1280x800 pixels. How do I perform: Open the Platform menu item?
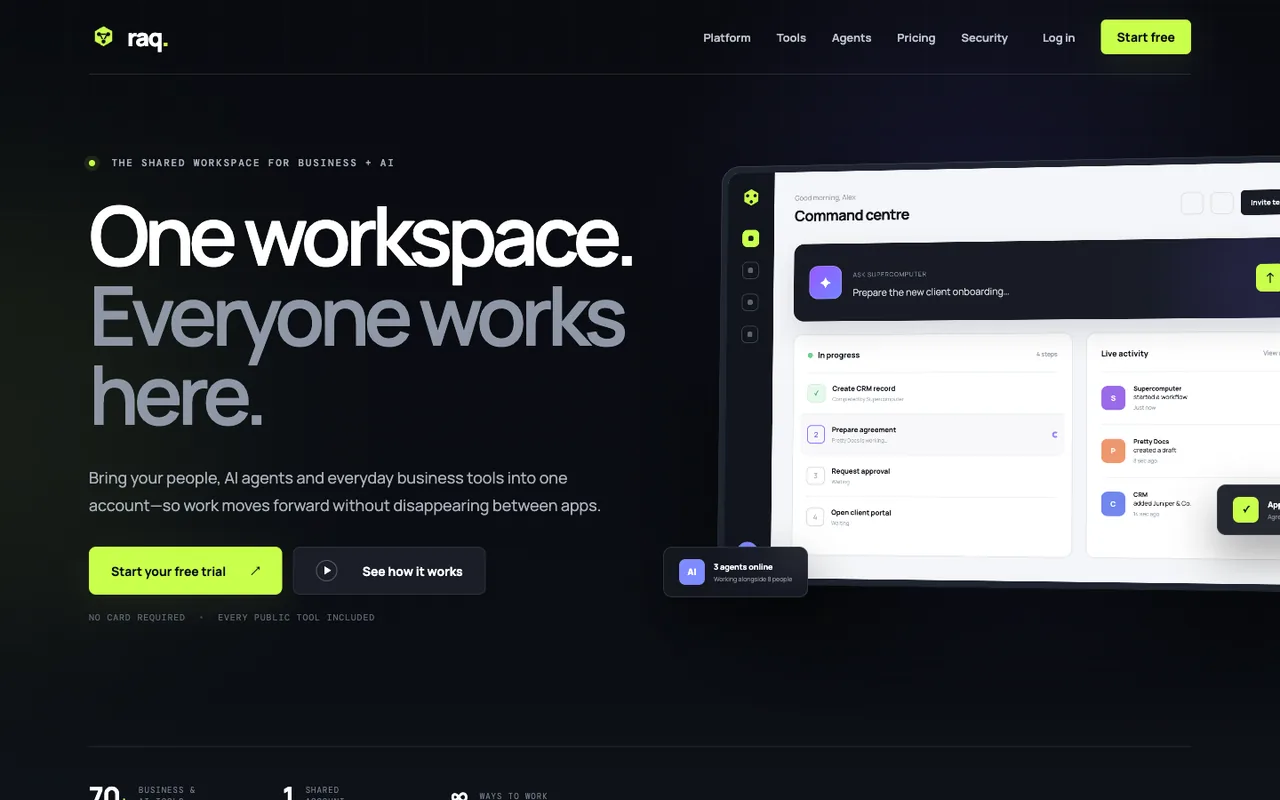pyautogui.click(x=727, y=38)
